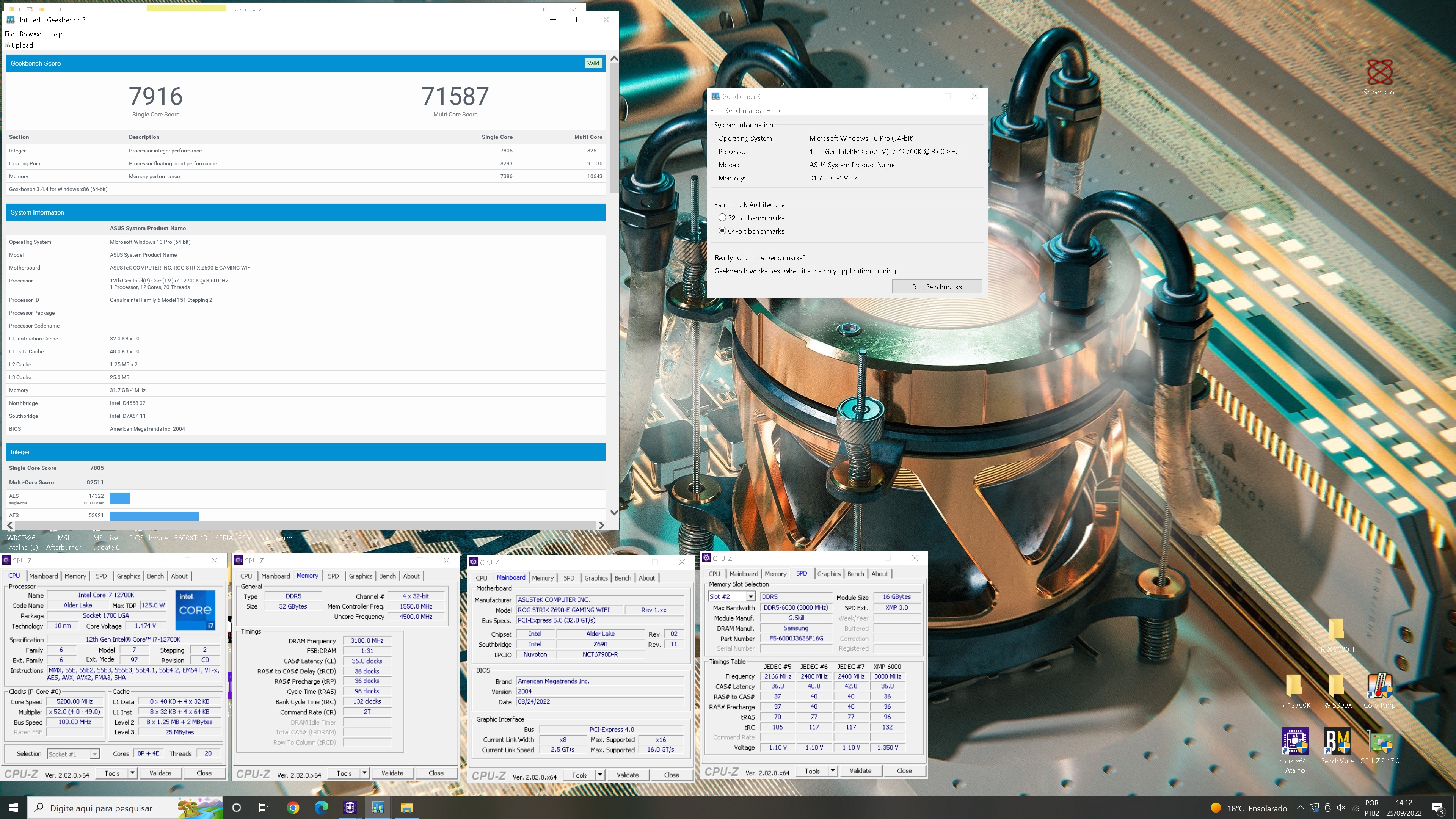Click the taskbar clock showing 14:12
Viewport: 1456px width, 819px height.
point(1403,808)
